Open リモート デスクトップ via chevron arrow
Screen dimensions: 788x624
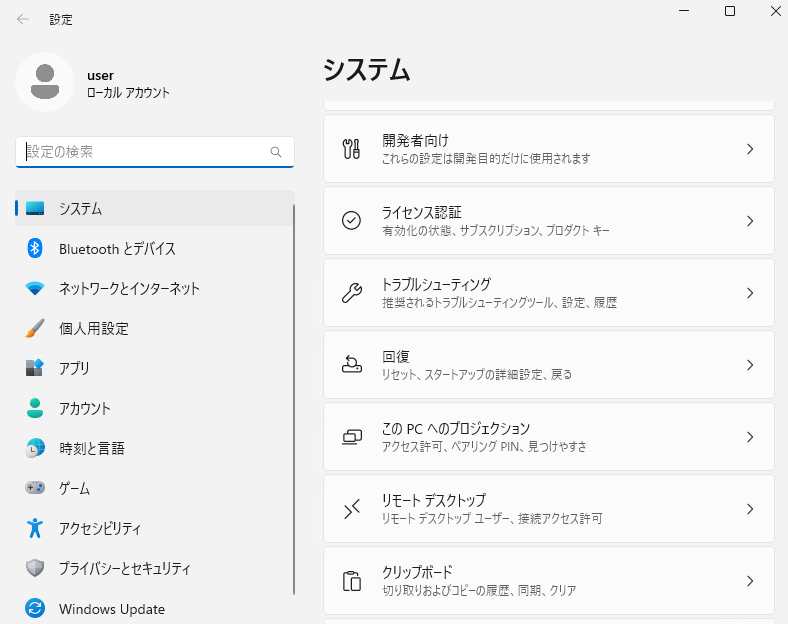click(750, 509)
